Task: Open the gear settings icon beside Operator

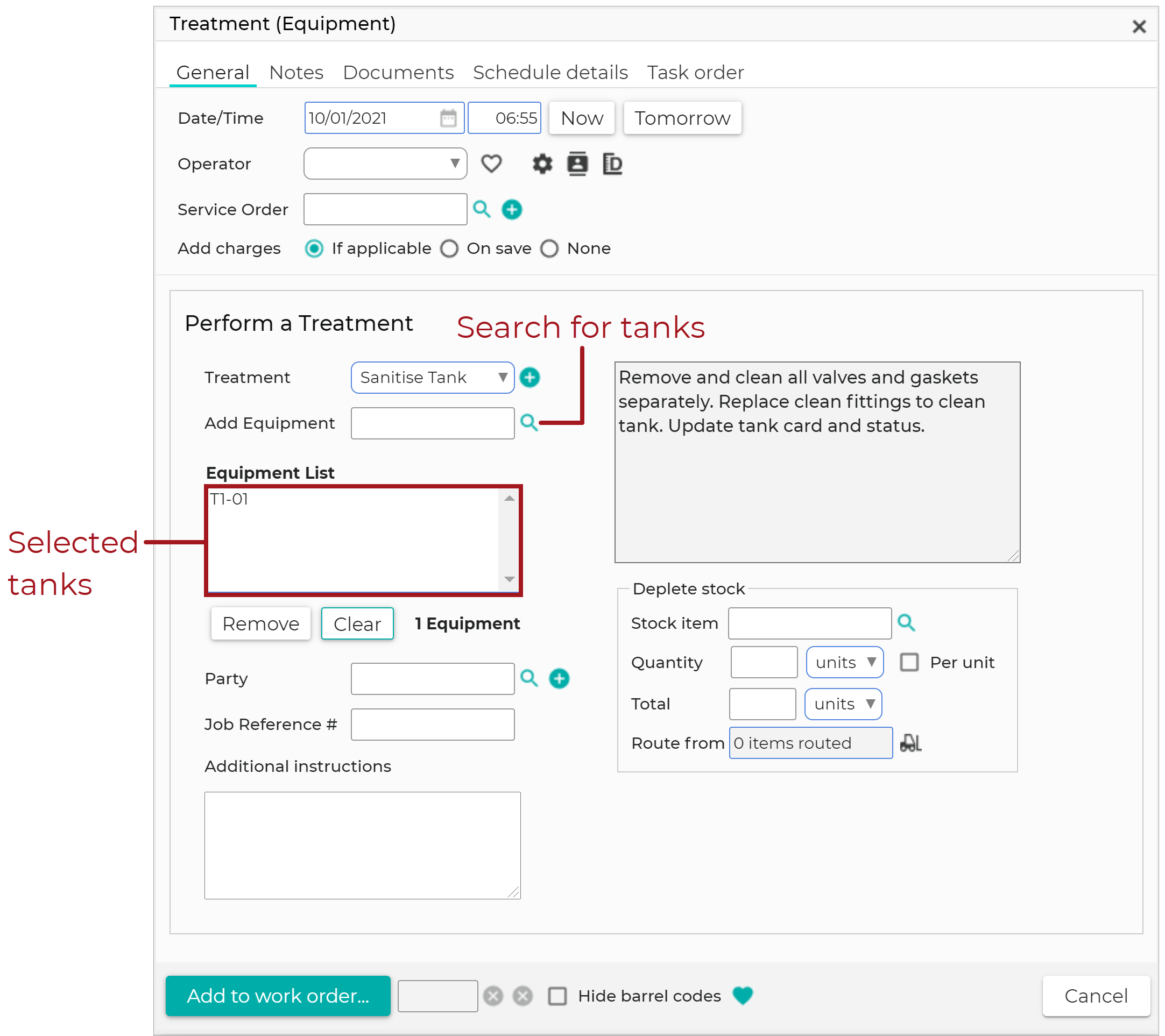Action: pos(542,164)
